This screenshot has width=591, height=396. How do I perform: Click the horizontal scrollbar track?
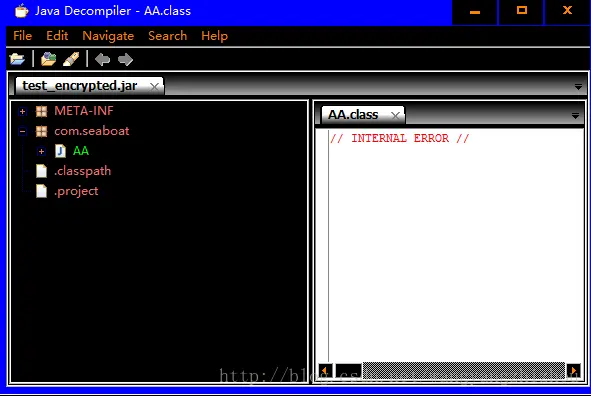[464, 371]
